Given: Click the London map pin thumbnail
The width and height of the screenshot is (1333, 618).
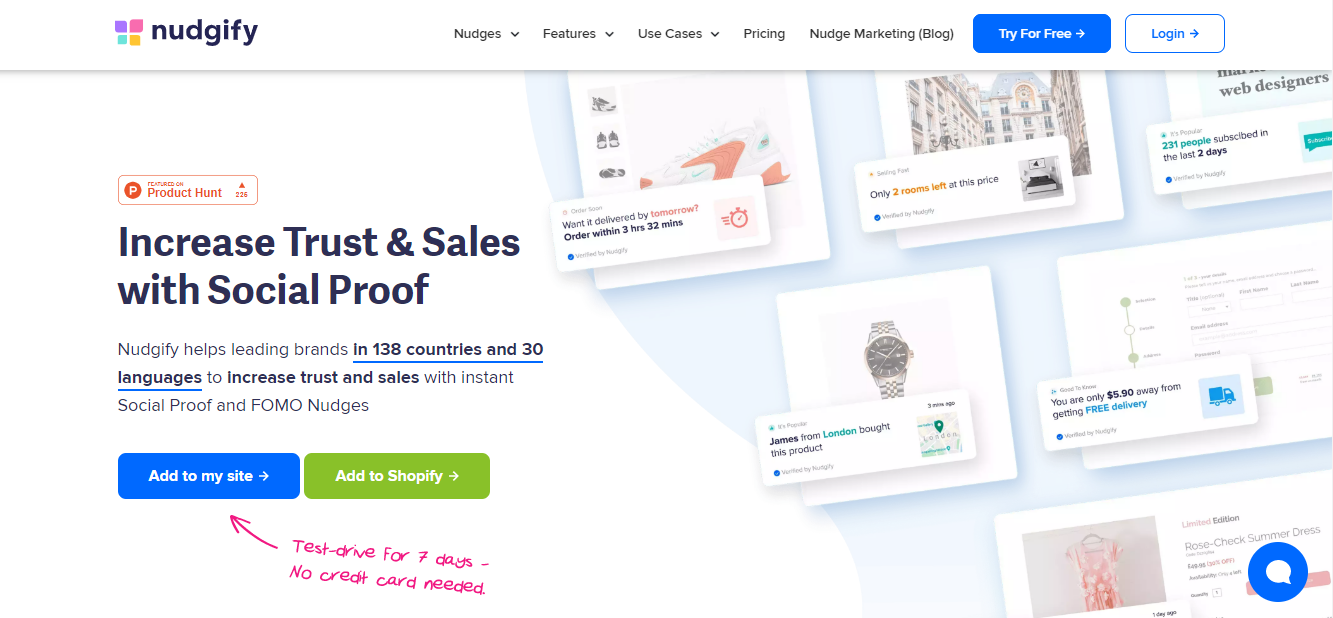Looking at the screenshot, I should [x=939, y=437].
